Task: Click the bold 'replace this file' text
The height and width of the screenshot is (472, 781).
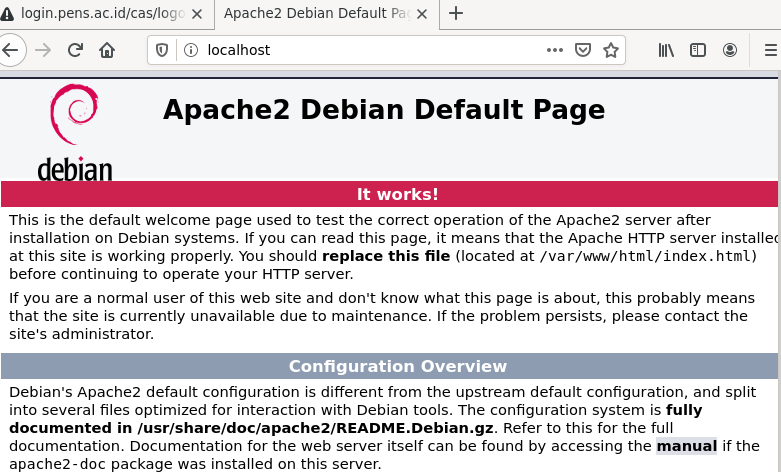Action: [386, 256]
